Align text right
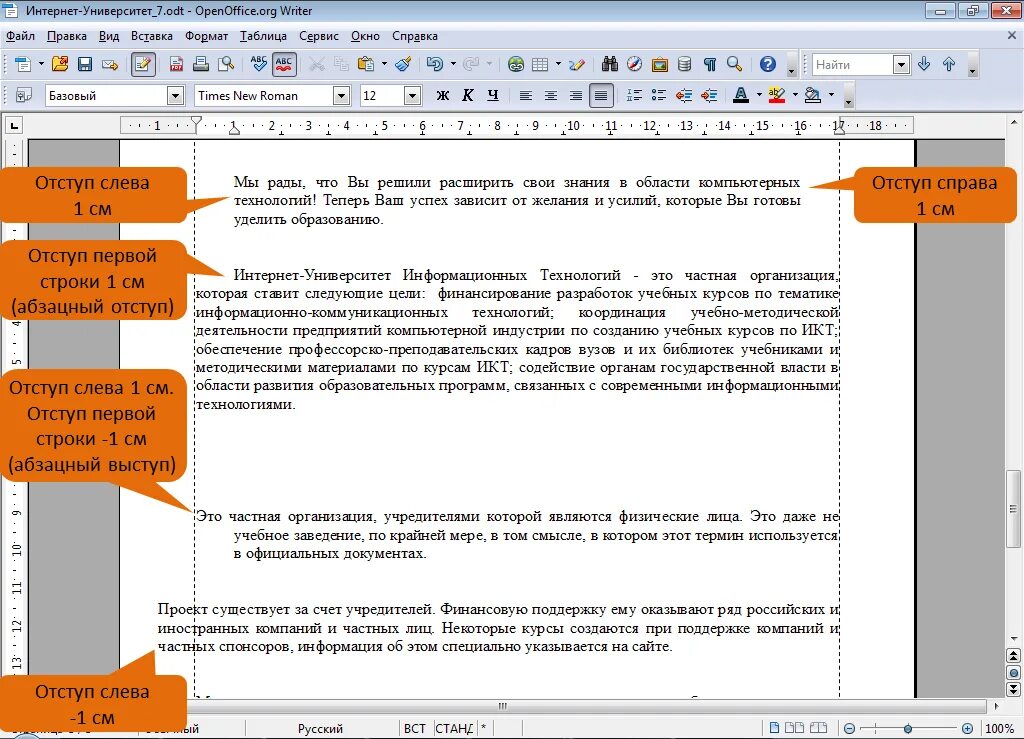The image size is (1024, 739). coord(576,96)
